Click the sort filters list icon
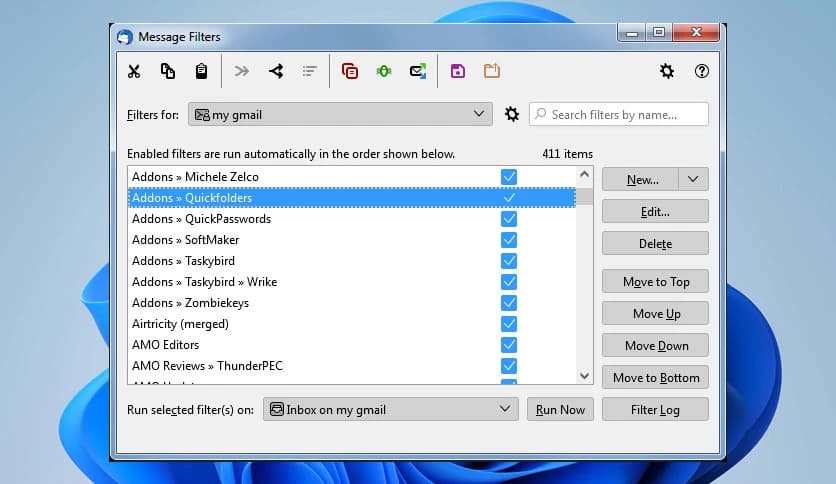The image size is (836, 484). (x=309, y=71)
